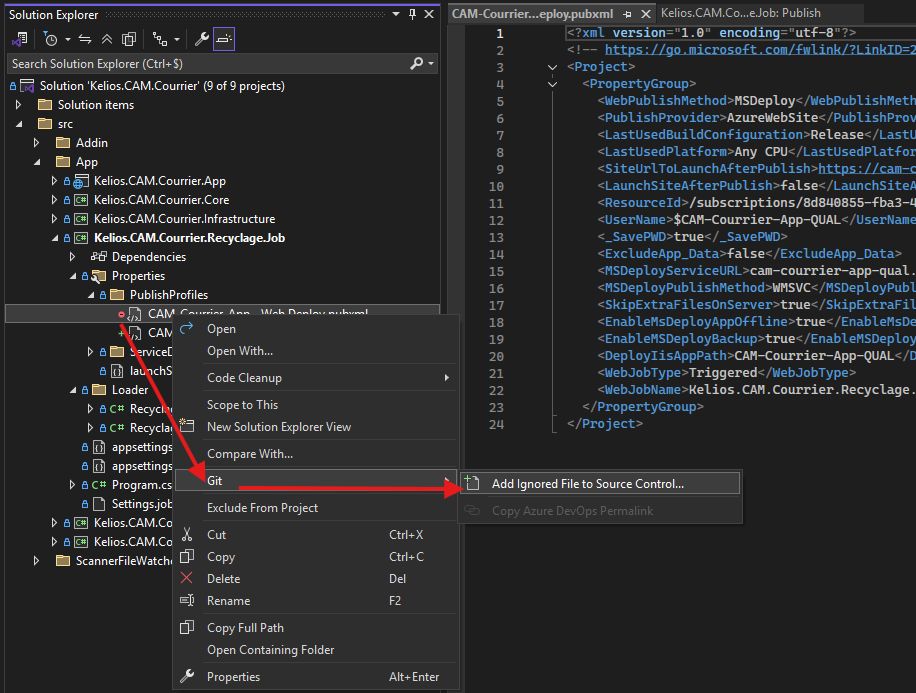This screenshot has height=693, width=916.
Task: Pin the Solution Explorer panel
Action: coord(412,14)
